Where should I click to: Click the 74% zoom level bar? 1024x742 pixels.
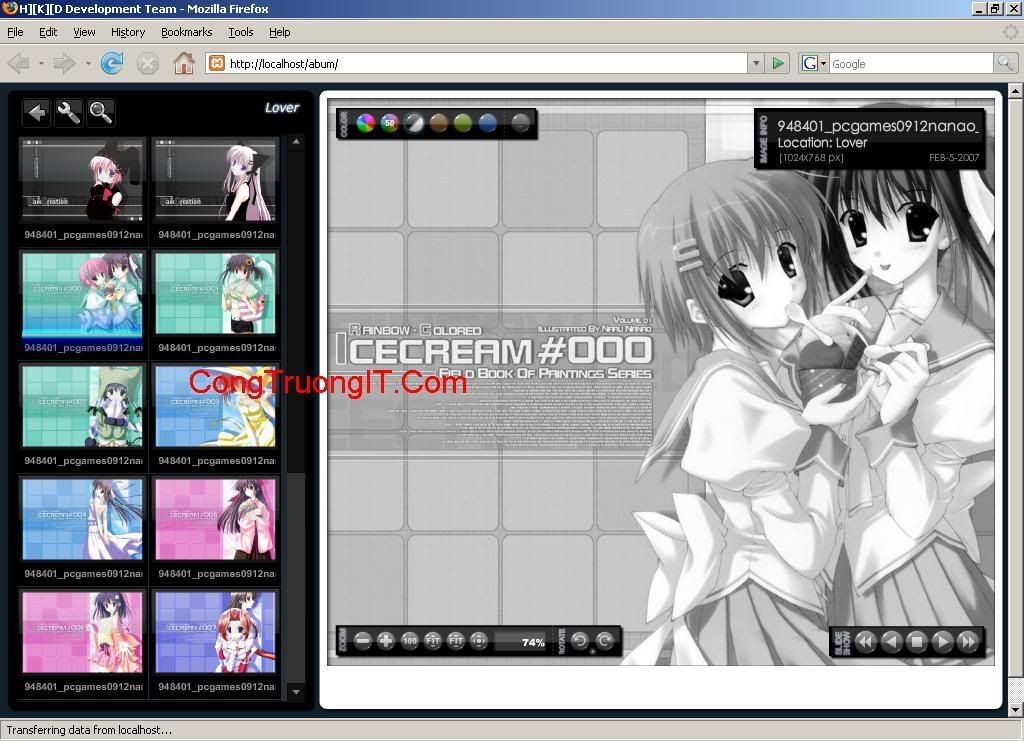click(x=520, y=641)
